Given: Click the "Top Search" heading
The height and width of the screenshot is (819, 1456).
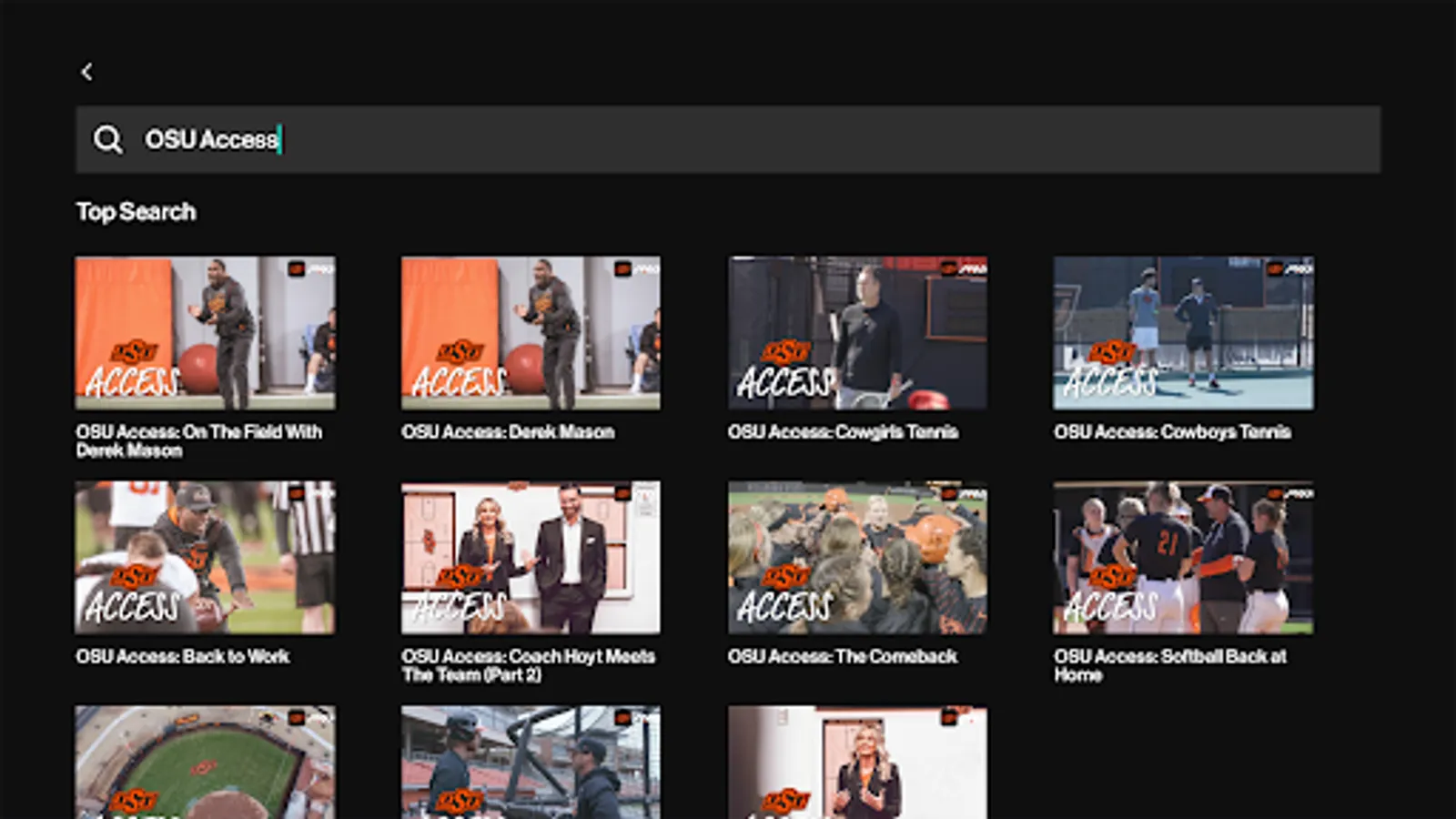Looking at the screenshot, I should 136,212.
